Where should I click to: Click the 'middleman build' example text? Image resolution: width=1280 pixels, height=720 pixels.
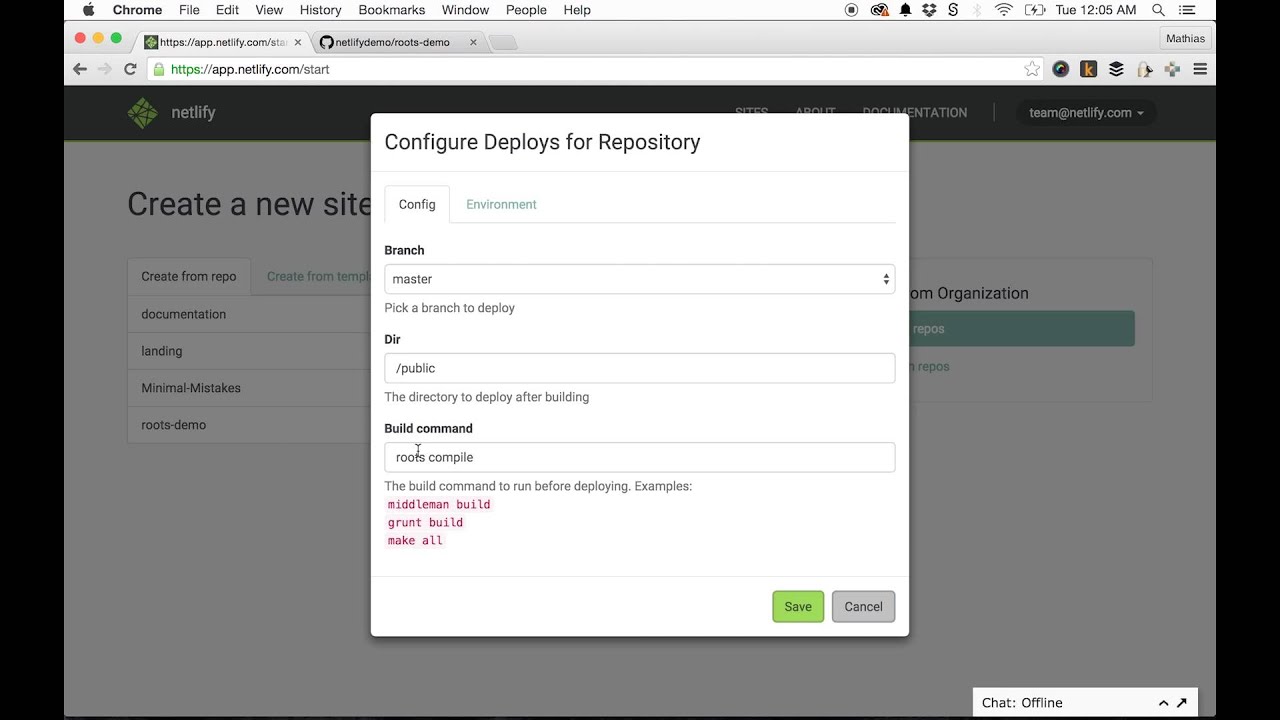click(439, 505)
